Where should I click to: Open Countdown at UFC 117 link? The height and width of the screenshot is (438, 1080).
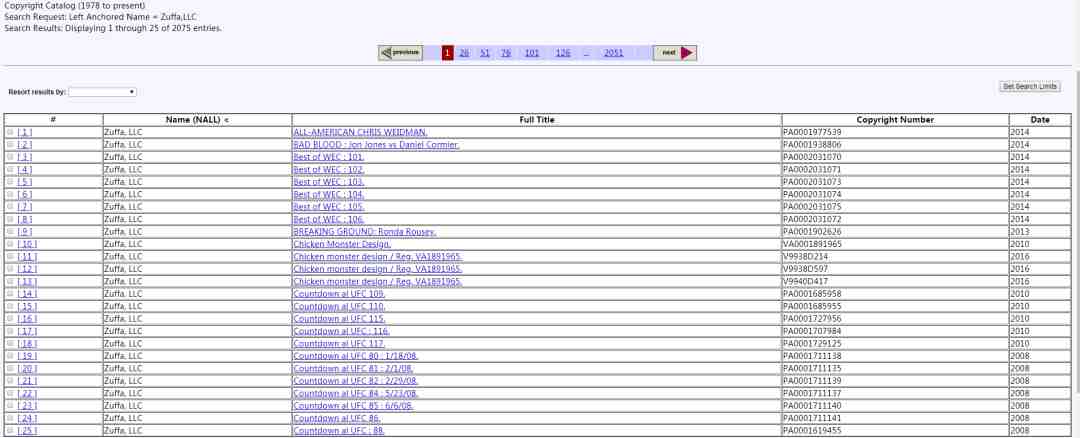pos(339,344)
